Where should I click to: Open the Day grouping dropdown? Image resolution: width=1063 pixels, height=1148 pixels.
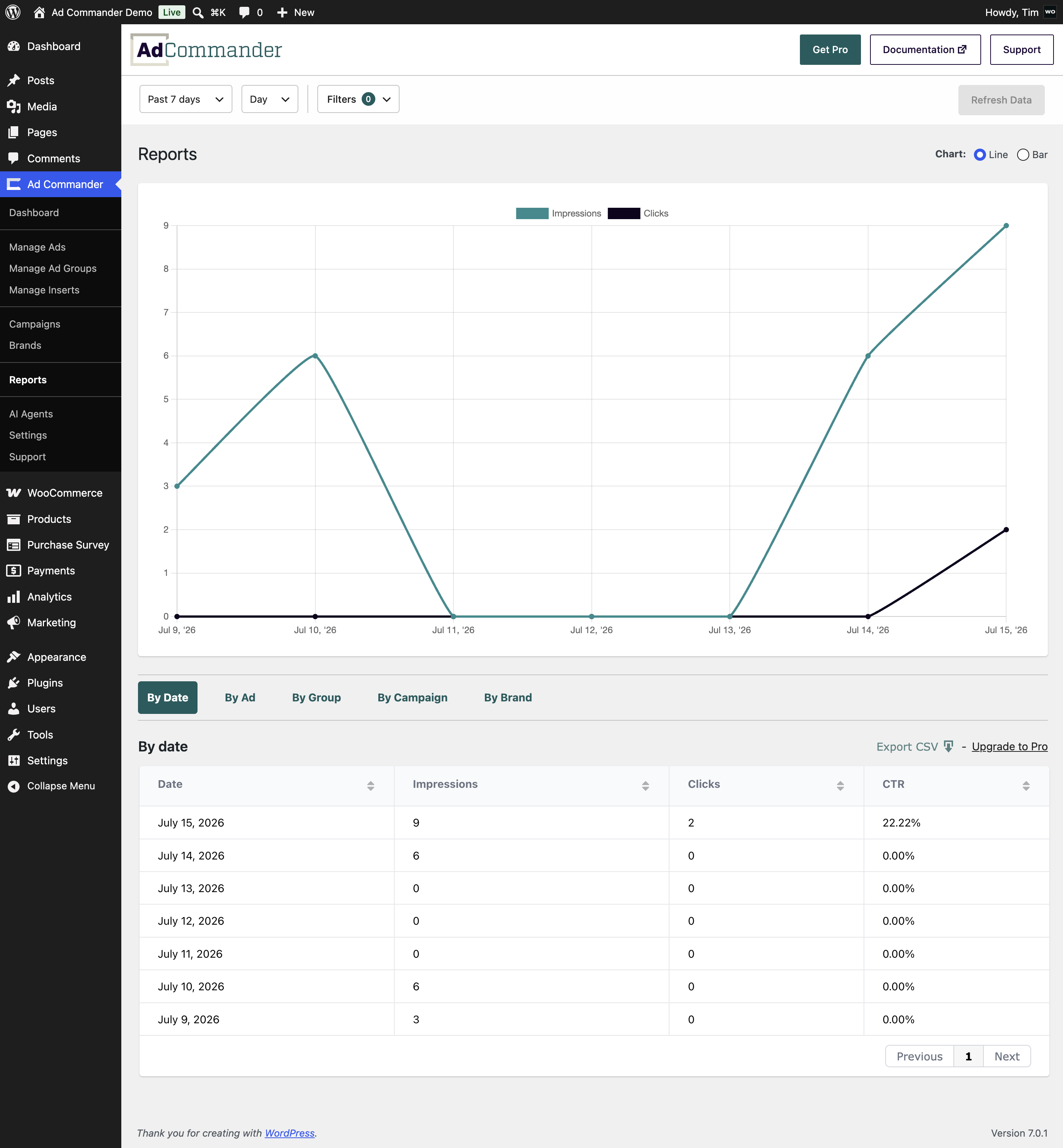(x=270, y=99)
